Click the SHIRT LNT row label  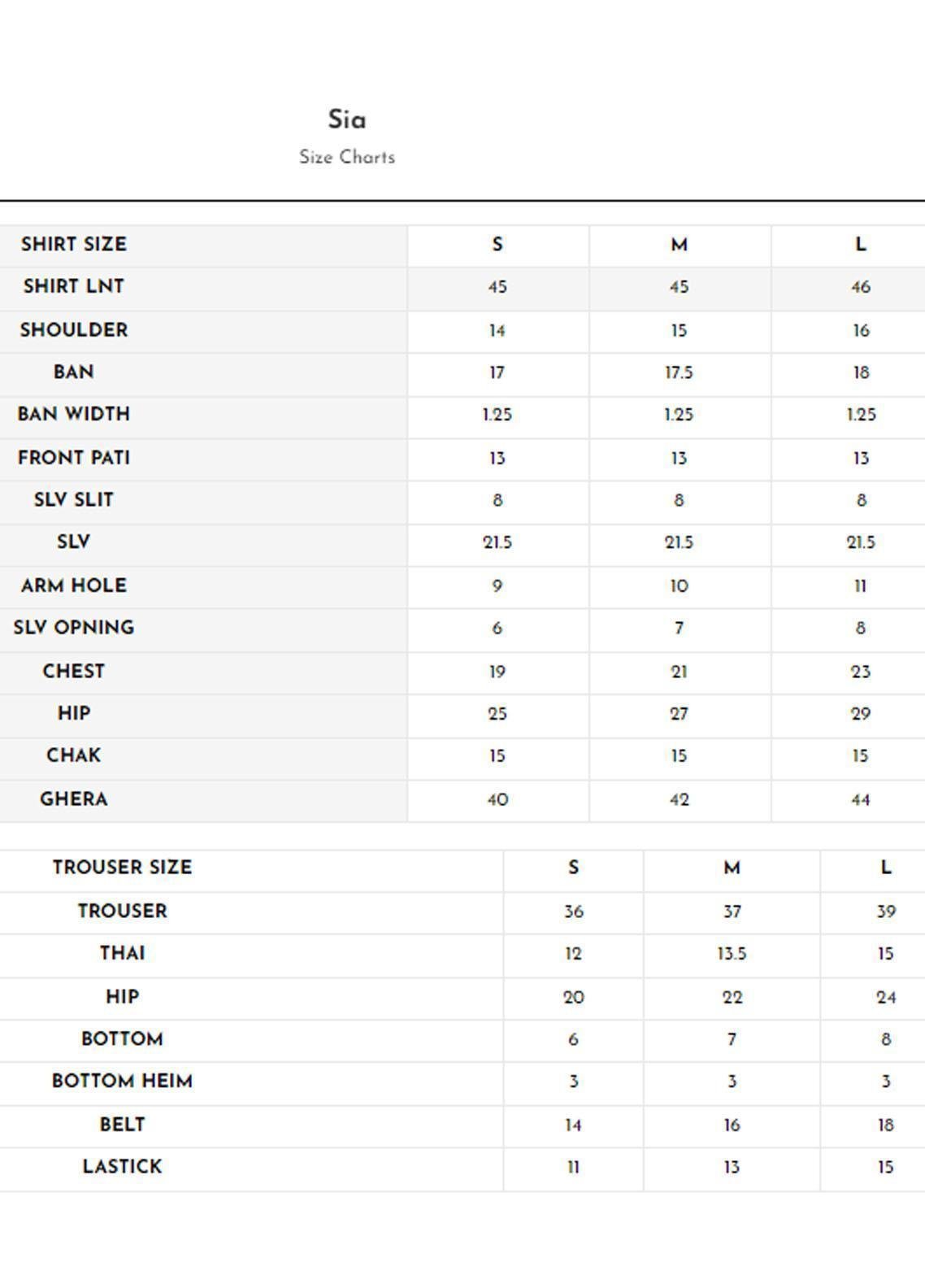click(x=74, y=286)
